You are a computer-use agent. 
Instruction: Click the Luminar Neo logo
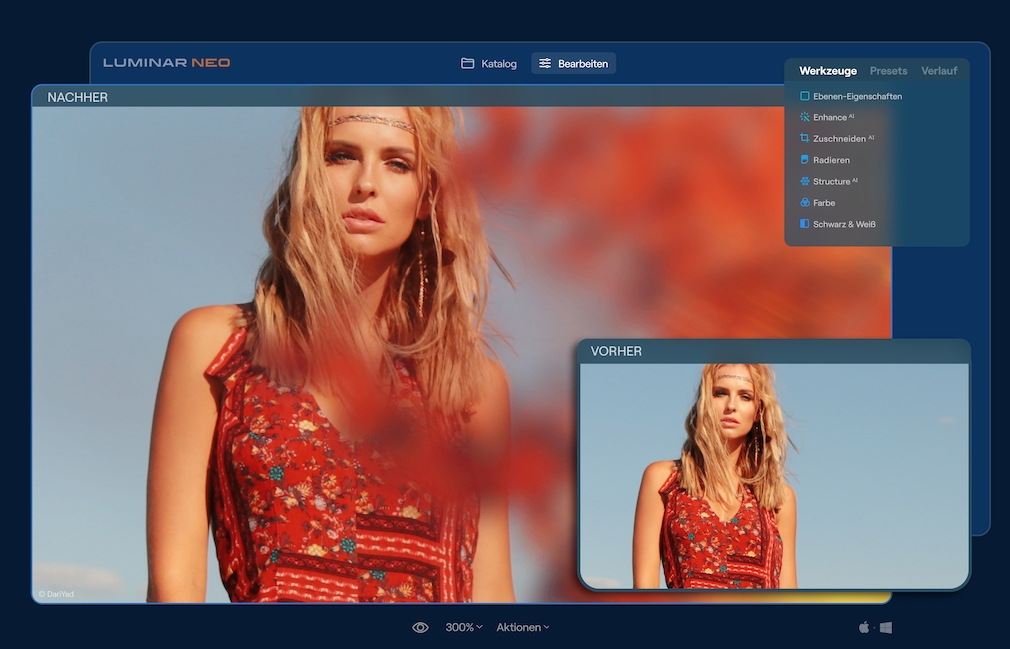point(165,61)
